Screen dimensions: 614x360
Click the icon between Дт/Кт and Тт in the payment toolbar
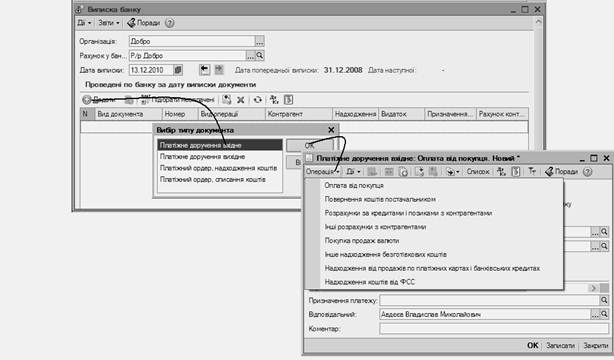coord(516,171)
